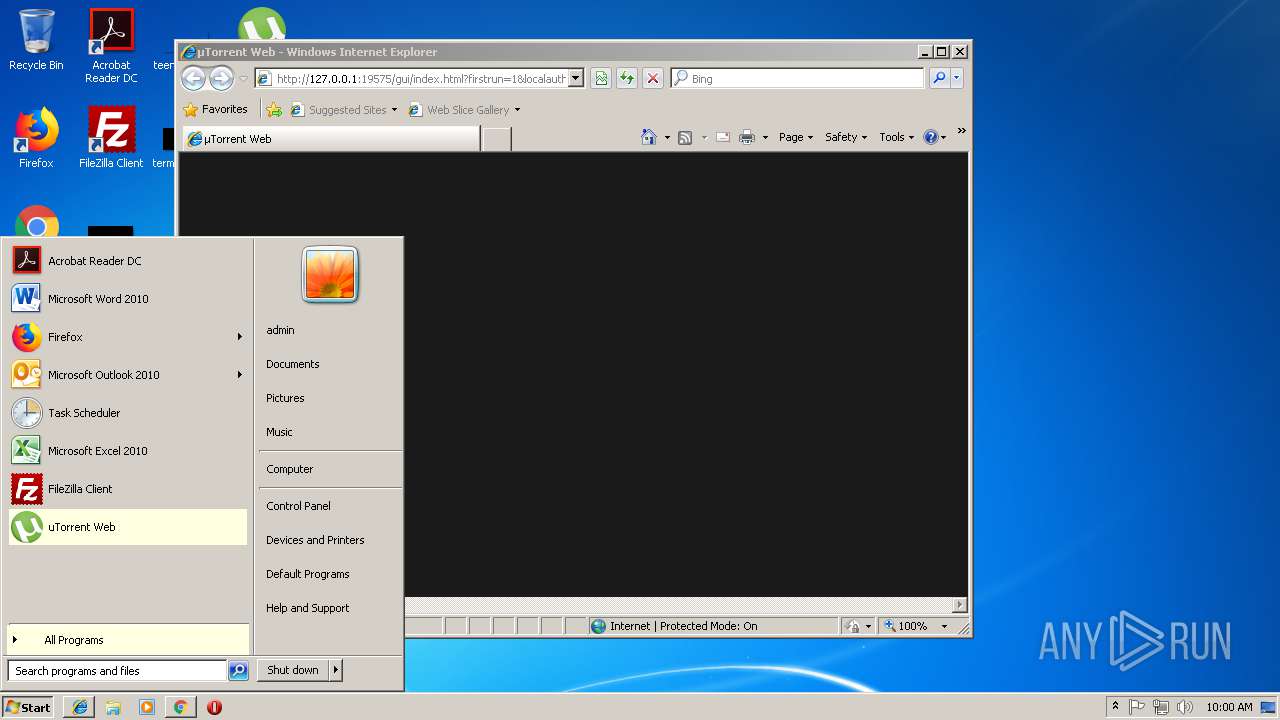The image size is (1280, 720).
Task: Click the volume icon in system tray
Action: tap(1185, 707)
